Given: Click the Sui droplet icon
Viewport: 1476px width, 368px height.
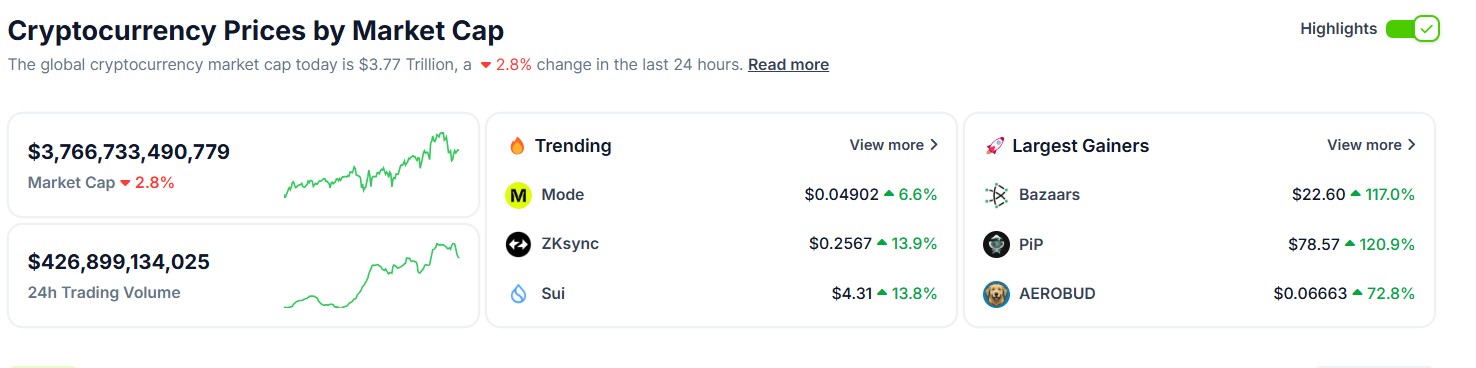Looking at the screenshot, I should click(x=518, y=294).
